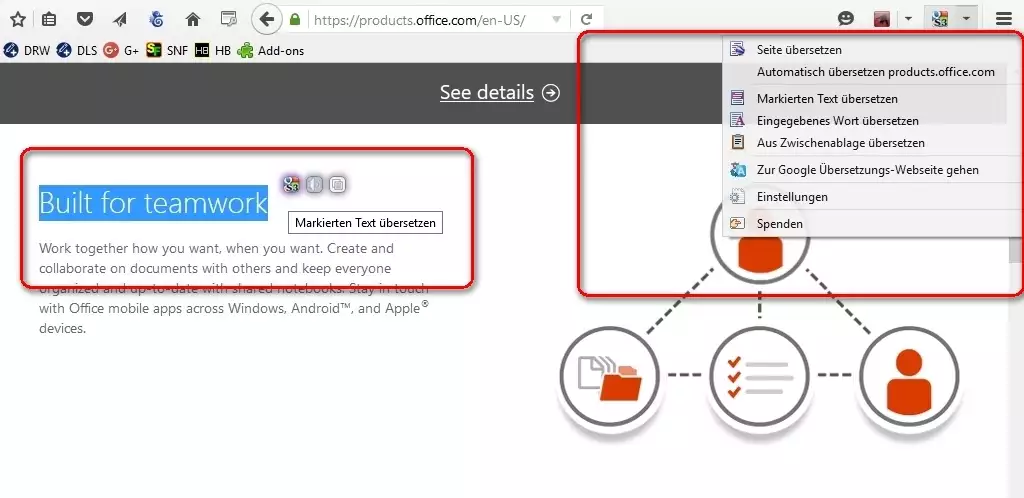Click the address bar URL field

click(430, 19)
